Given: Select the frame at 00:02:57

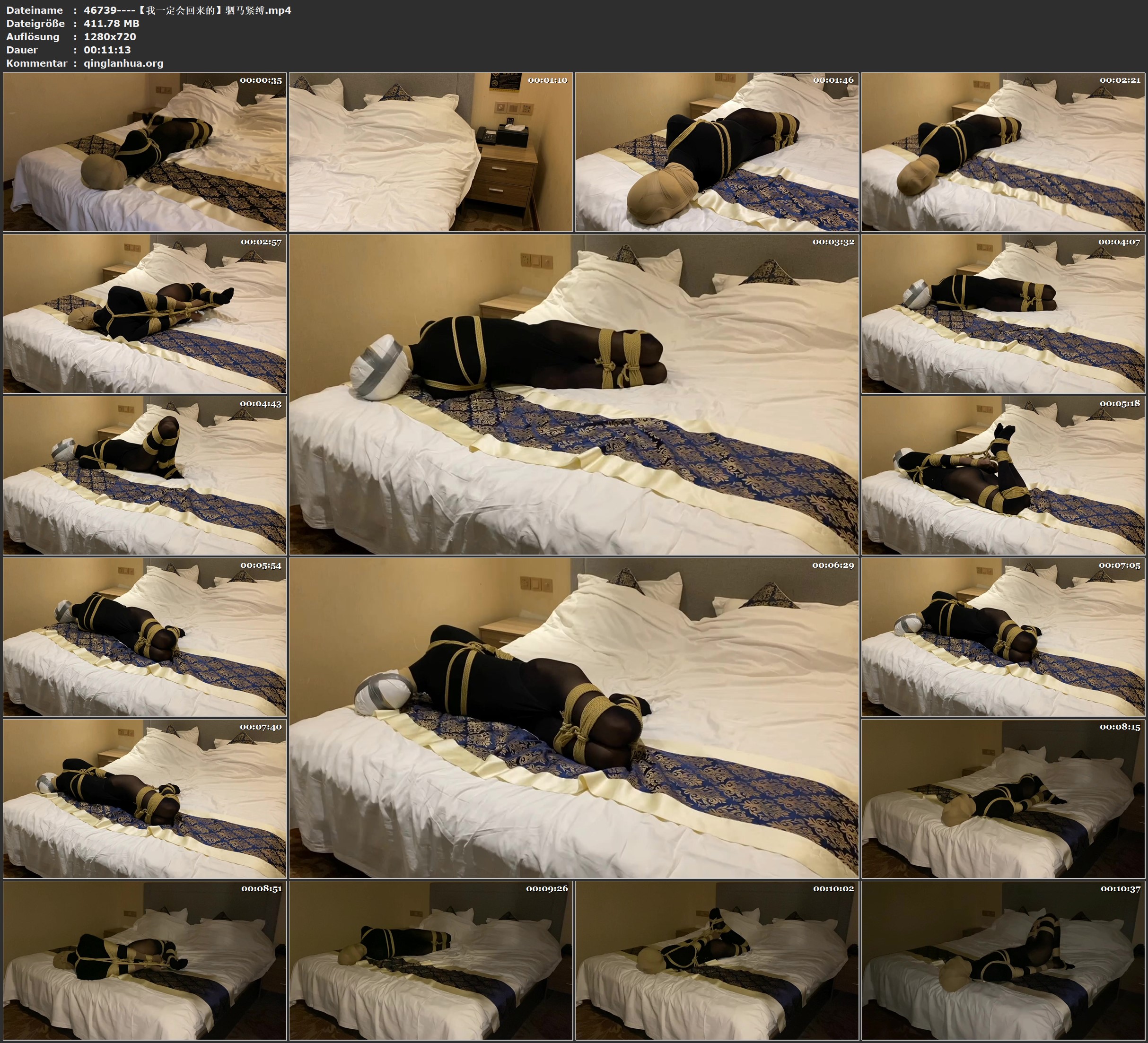Looking at the screenshot, I should click(145, 313).
